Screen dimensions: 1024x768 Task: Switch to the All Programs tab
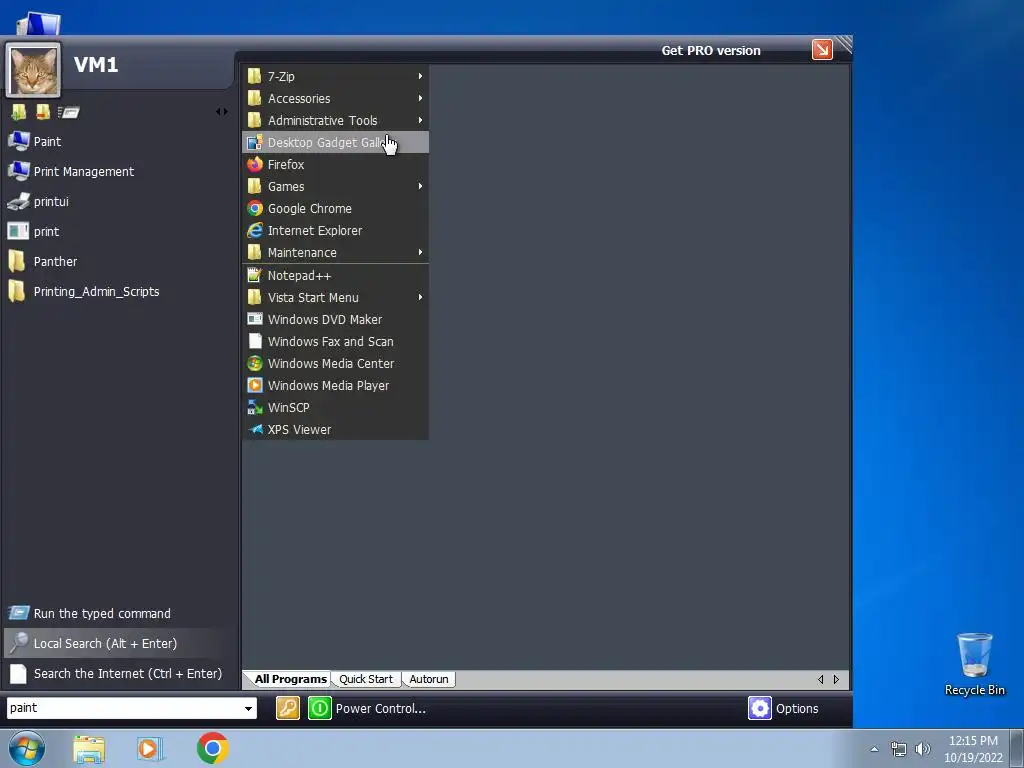[290, 679]
